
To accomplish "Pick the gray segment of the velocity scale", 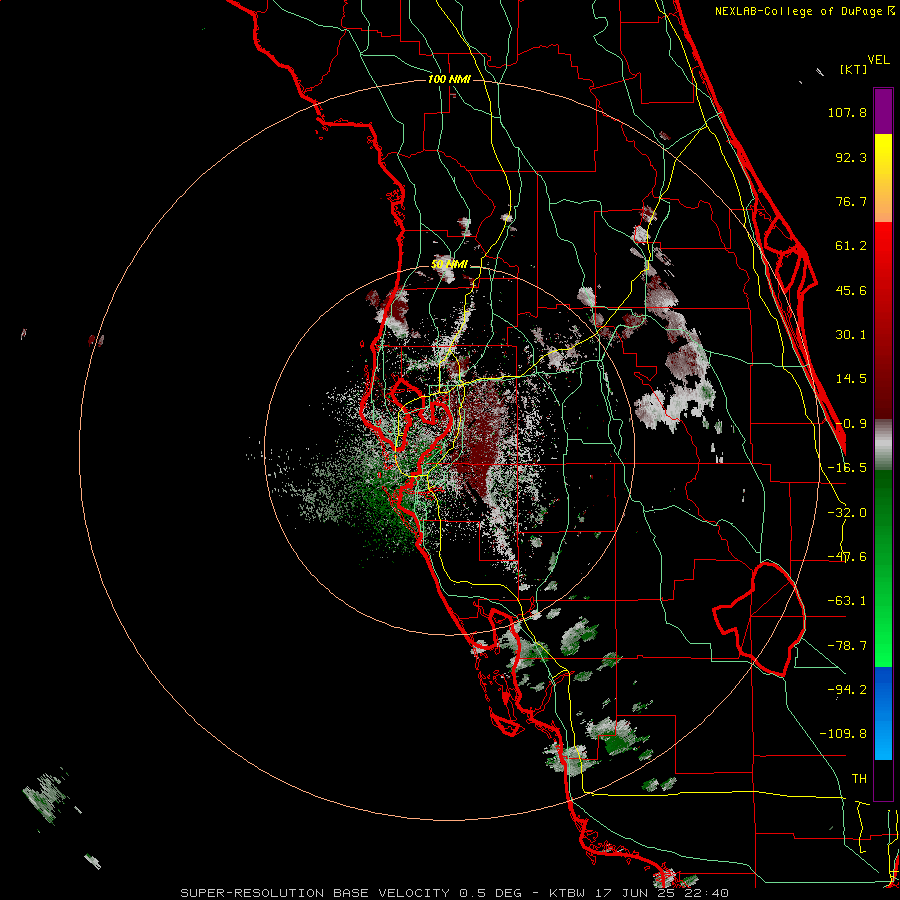I will (x=883, y=445).
